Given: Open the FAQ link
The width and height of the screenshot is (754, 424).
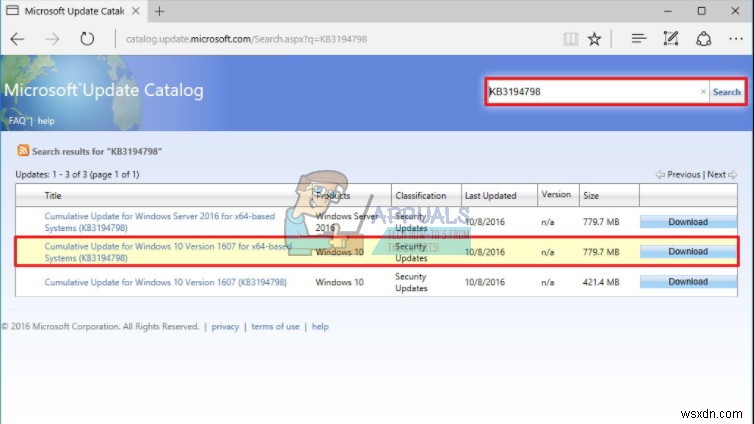Looking at the screenshot, I should tap(17, 121).
